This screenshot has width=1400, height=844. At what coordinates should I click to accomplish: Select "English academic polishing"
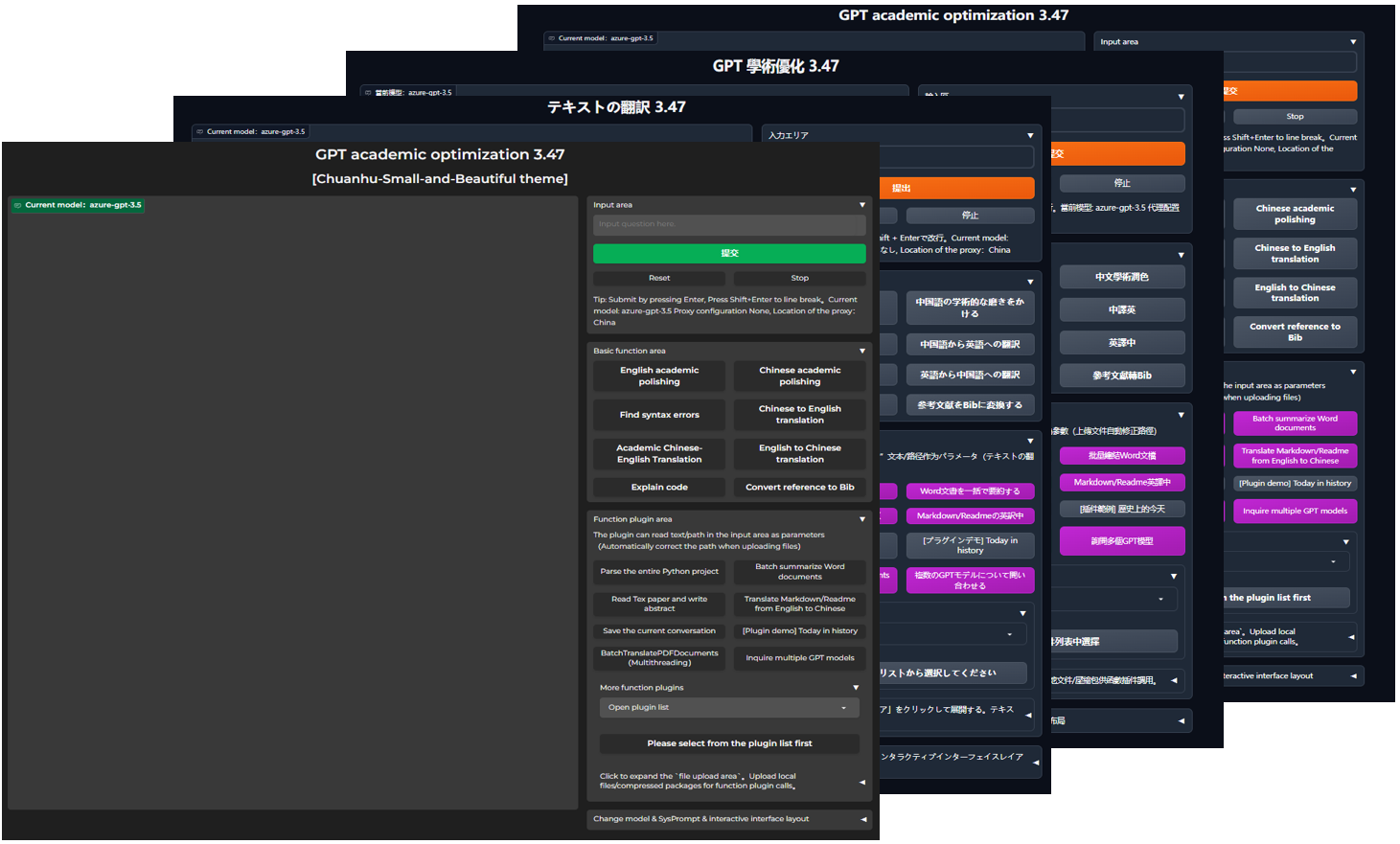[658, 376]
